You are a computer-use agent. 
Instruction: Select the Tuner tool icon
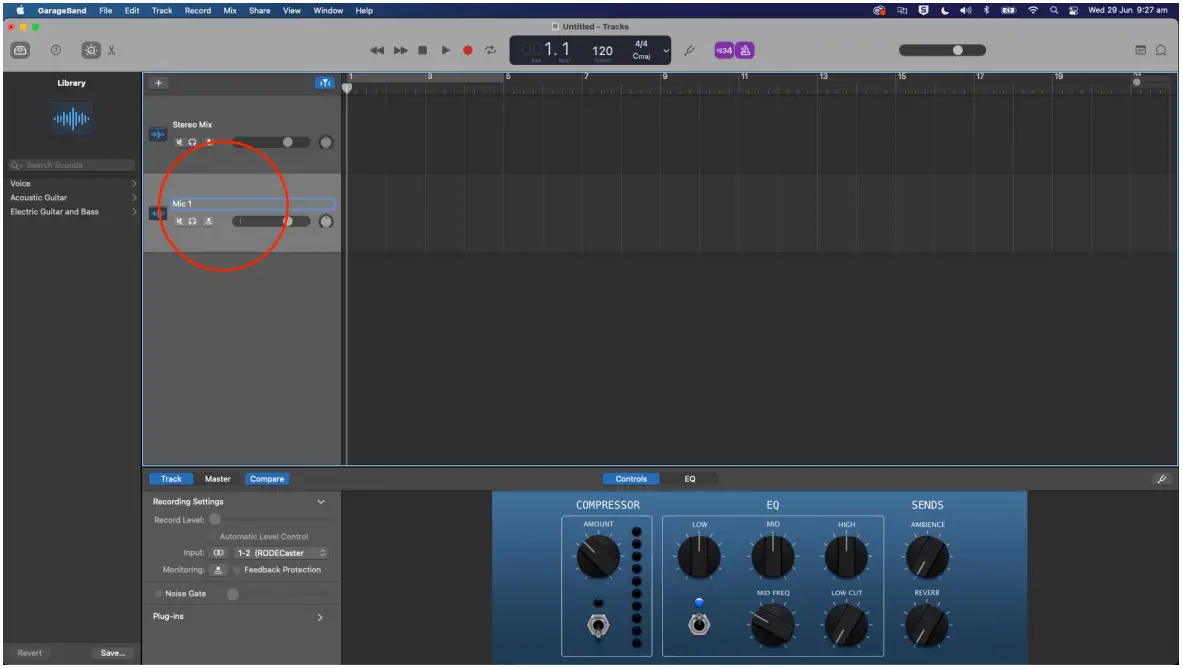(x=689, y=50)
